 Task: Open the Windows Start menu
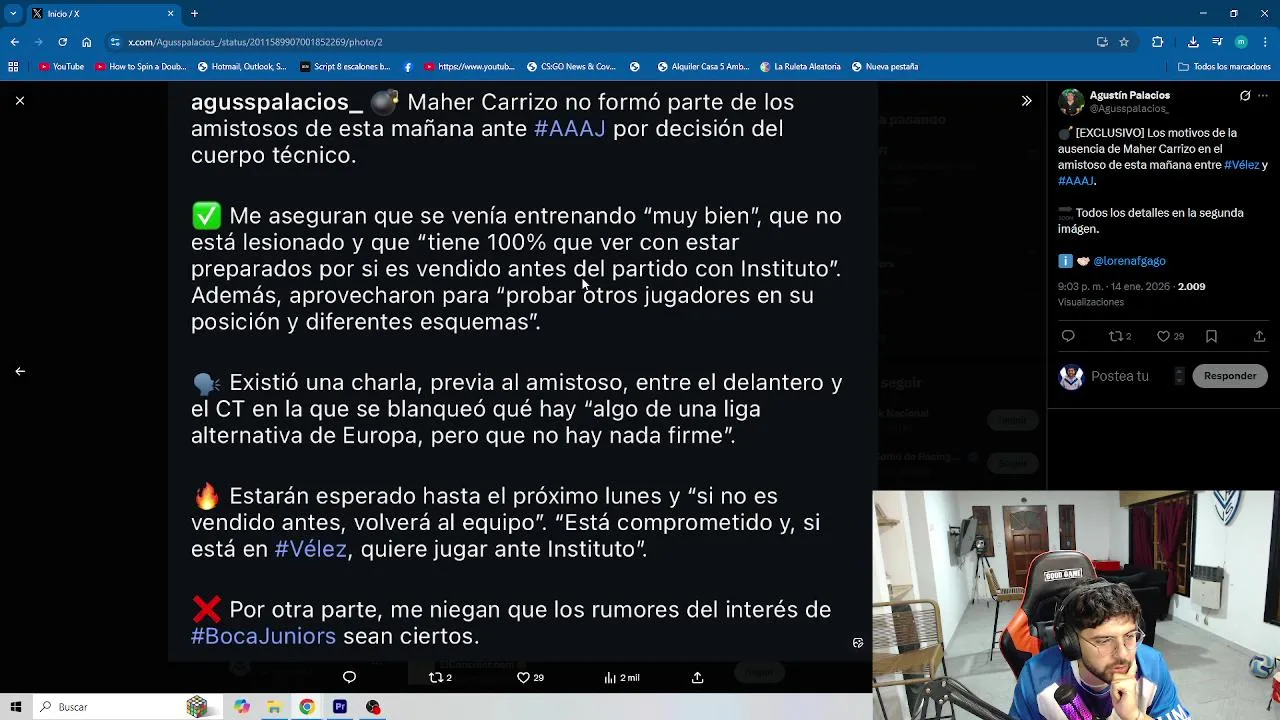[x=15, y=707]
